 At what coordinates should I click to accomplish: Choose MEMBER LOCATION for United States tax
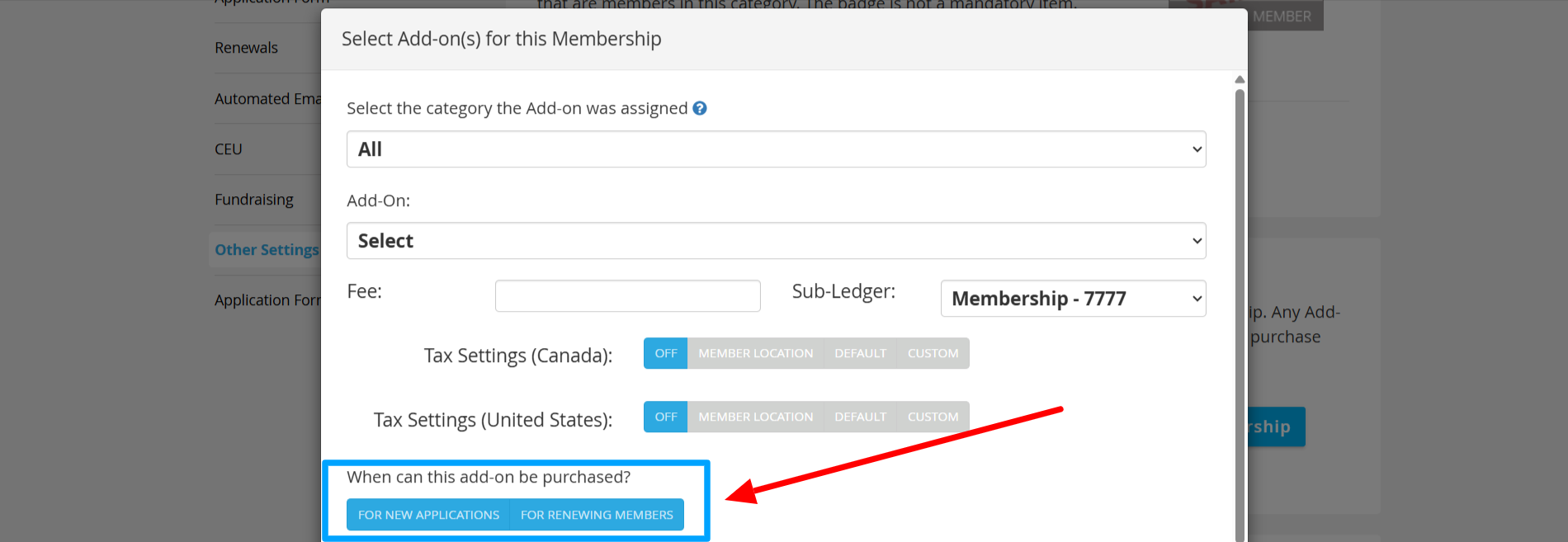756,417
